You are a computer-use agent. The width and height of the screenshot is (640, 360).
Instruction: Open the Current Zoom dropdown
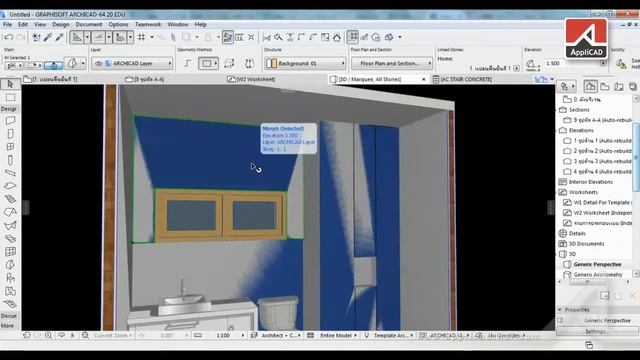click(x=113, y=336)
